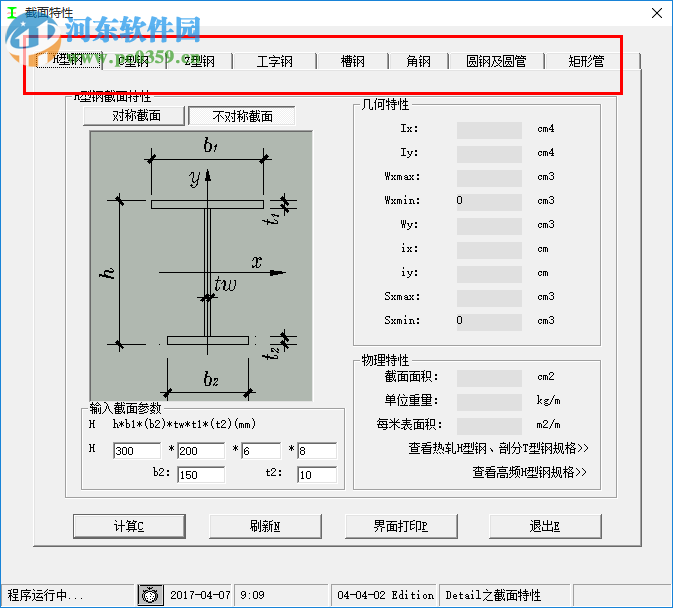Viewport: 673px width, 608px height.
Task: Click the 9:09 time in status bar
Action: (252, 595)
